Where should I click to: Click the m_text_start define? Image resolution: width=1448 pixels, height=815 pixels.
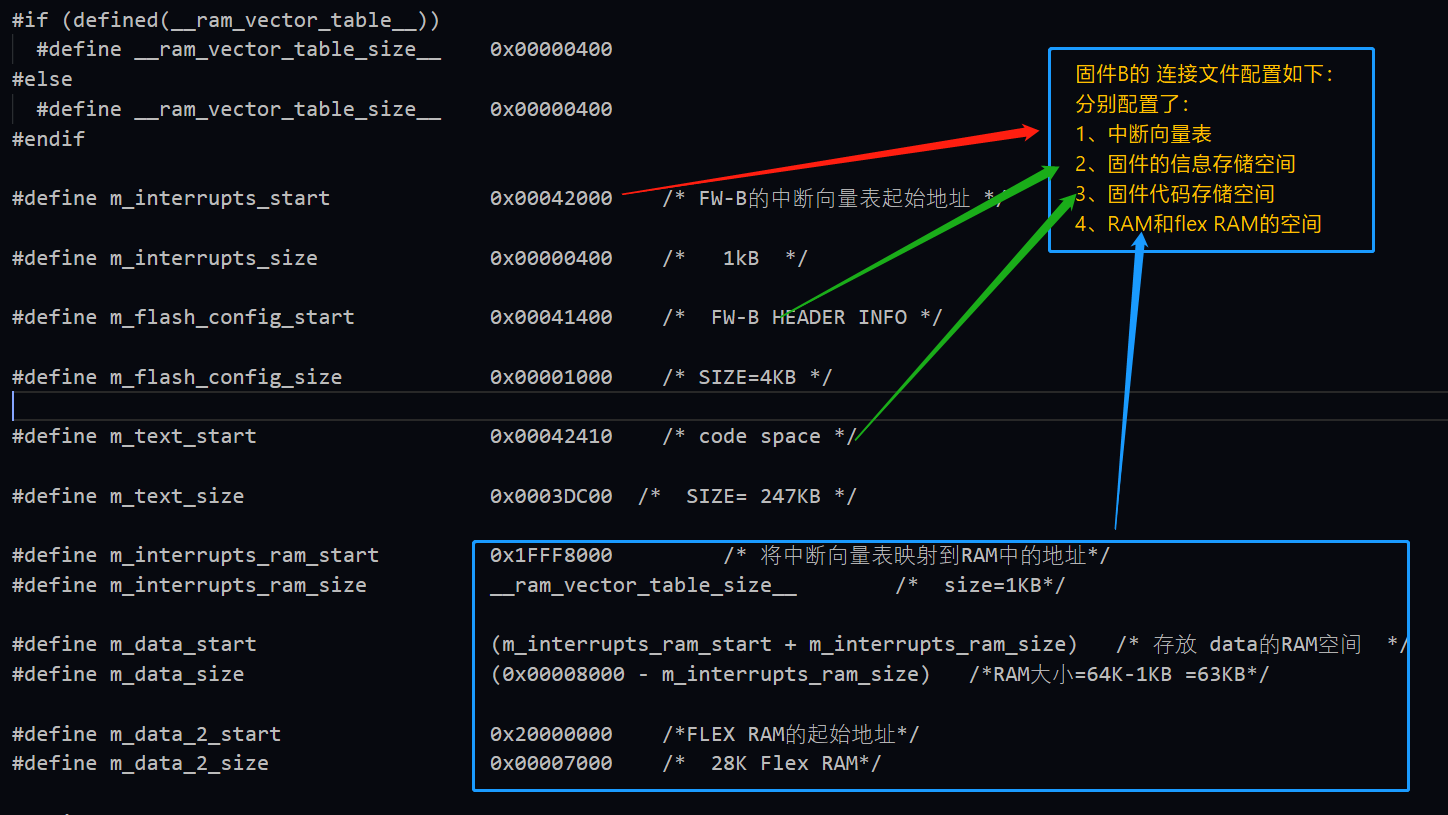click(183, 436)
